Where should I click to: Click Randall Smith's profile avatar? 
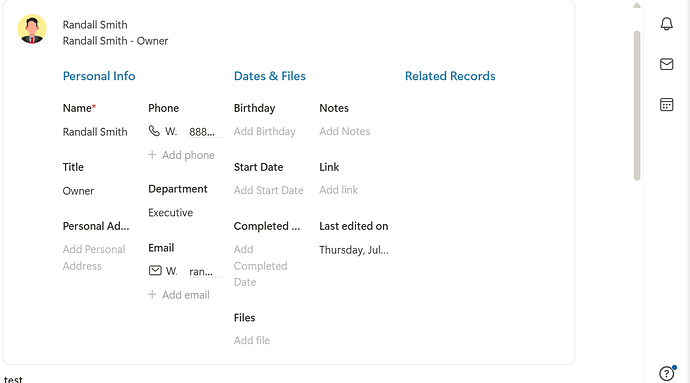[32, 29]
